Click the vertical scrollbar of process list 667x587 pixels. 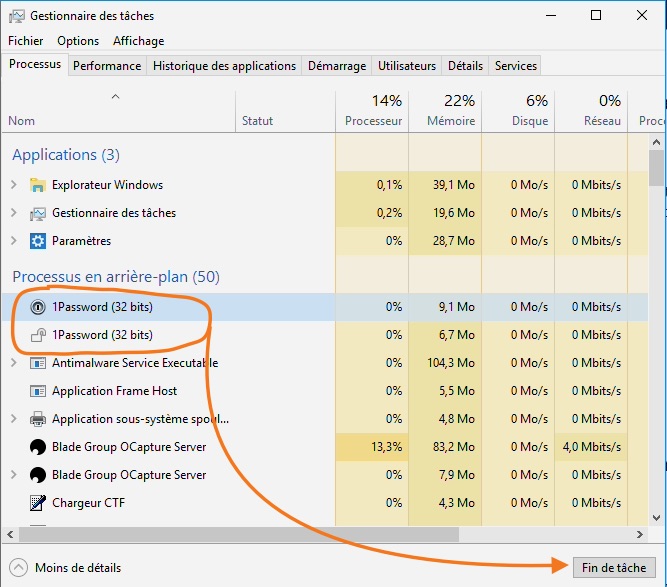point(656,300)
